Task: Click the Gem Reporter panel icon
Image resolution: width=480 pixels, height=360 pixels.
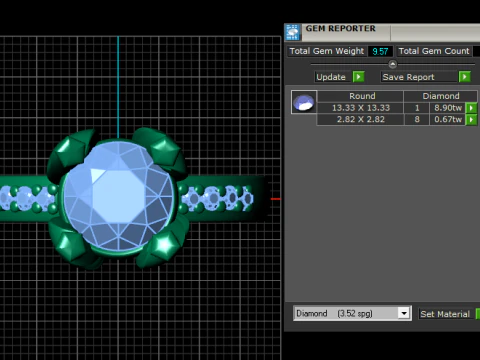Action: [293, 32]
